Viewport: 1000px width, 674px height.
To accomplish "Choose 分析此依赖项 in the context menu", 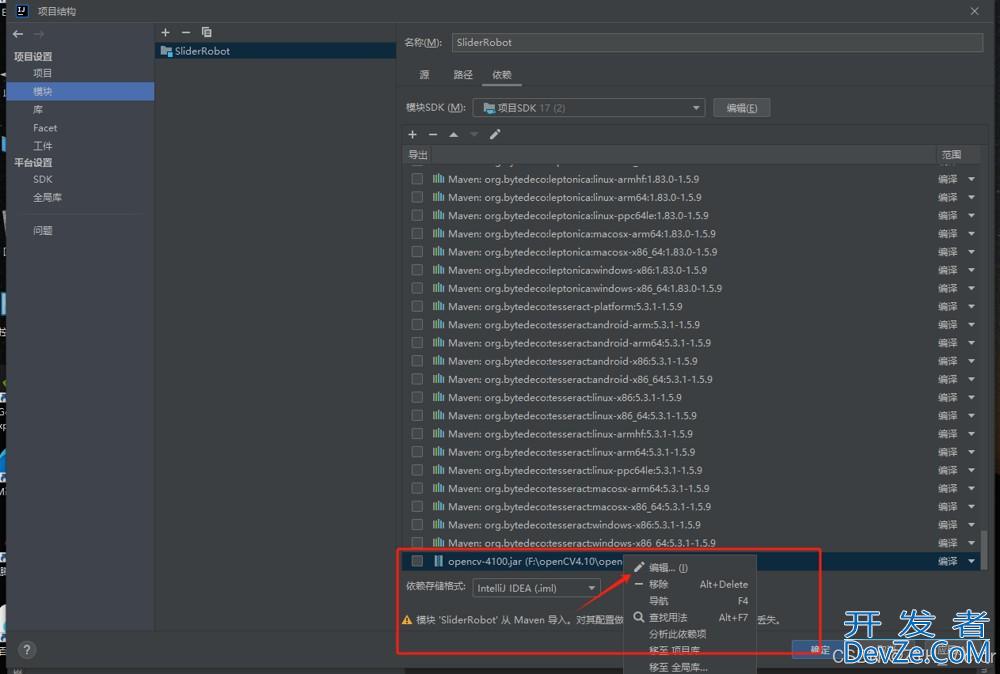I will [690, 634].
